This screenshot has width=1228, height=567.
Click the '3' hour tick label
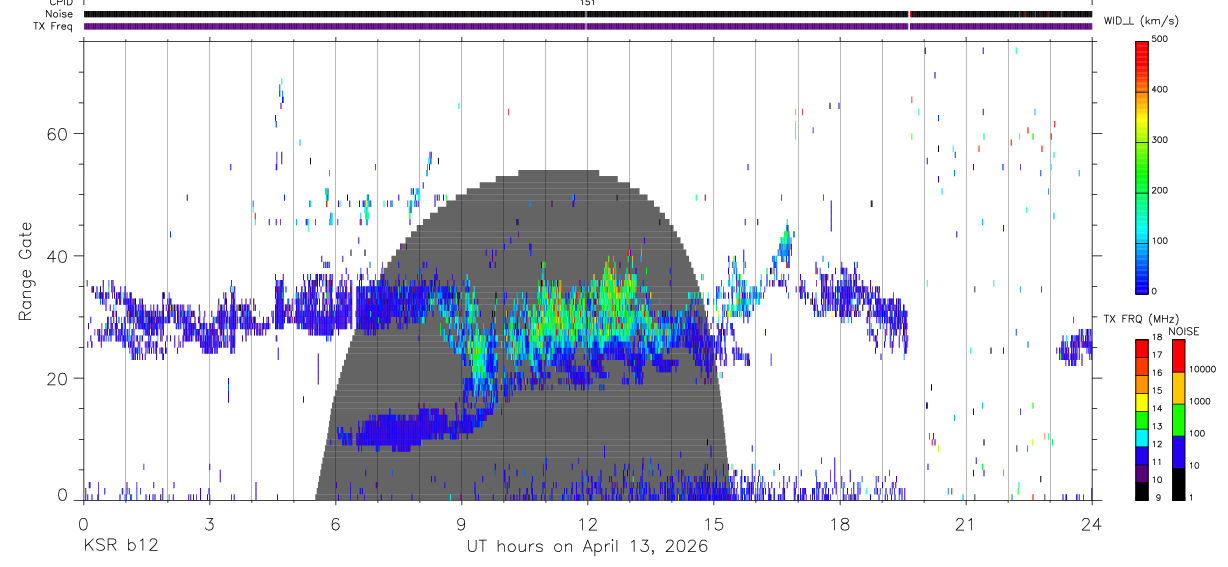(x=209, y=524)
